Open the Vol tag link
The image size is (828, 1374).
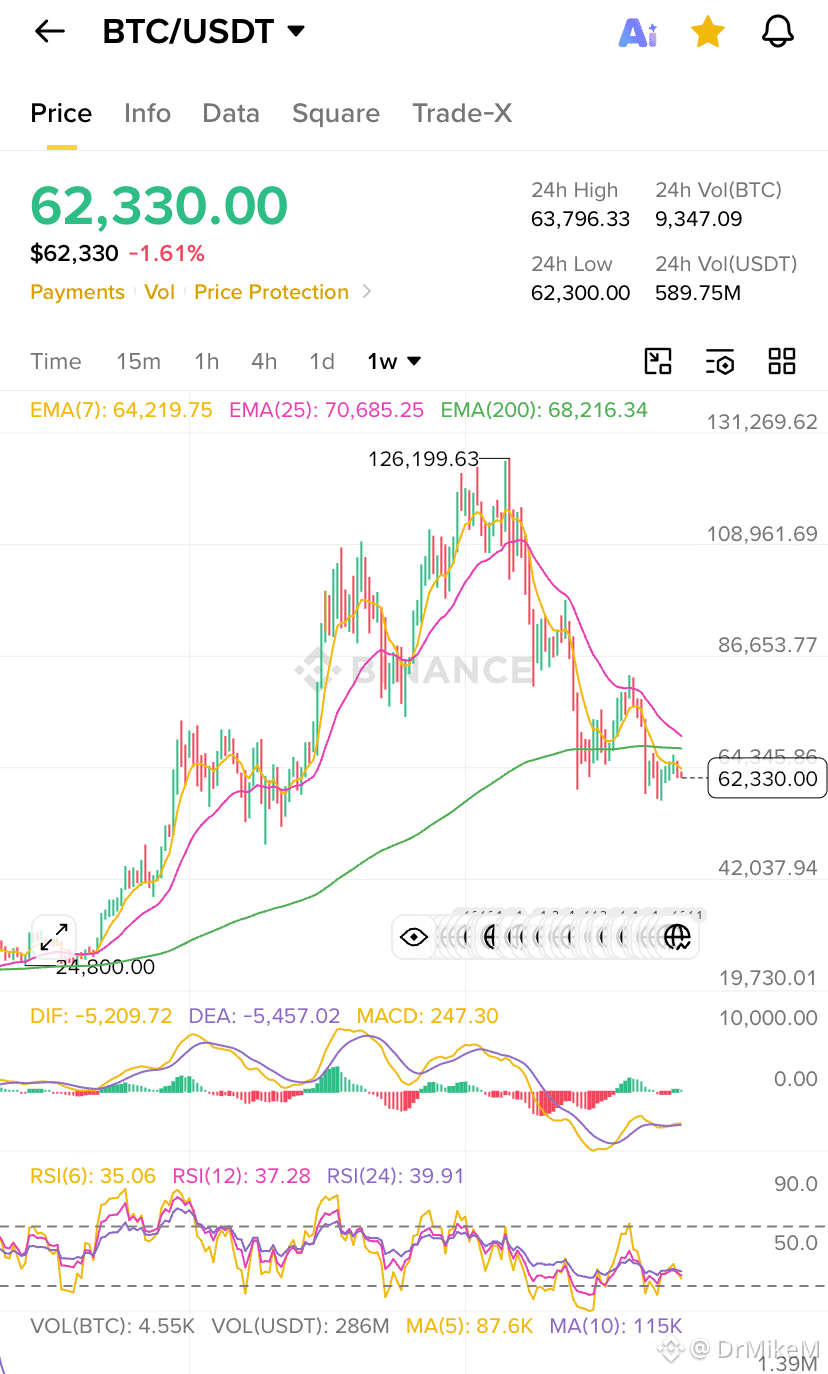(x=159, y=292)
